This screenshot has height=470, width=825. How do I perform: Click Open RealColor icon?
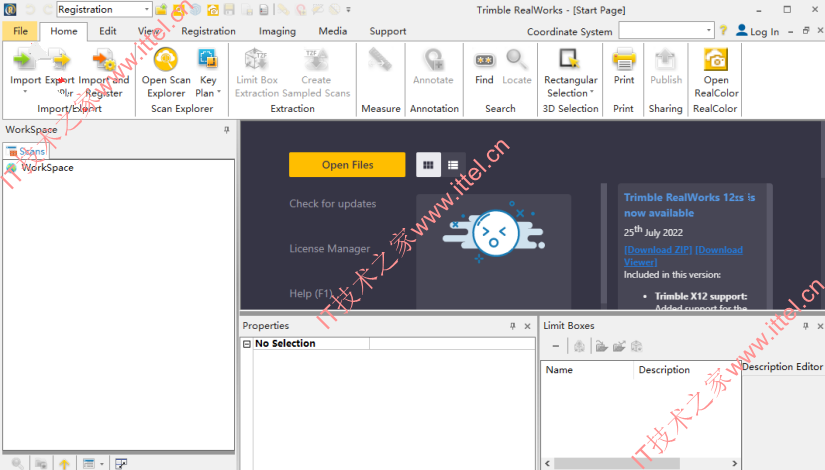click(x=716, y=59)
